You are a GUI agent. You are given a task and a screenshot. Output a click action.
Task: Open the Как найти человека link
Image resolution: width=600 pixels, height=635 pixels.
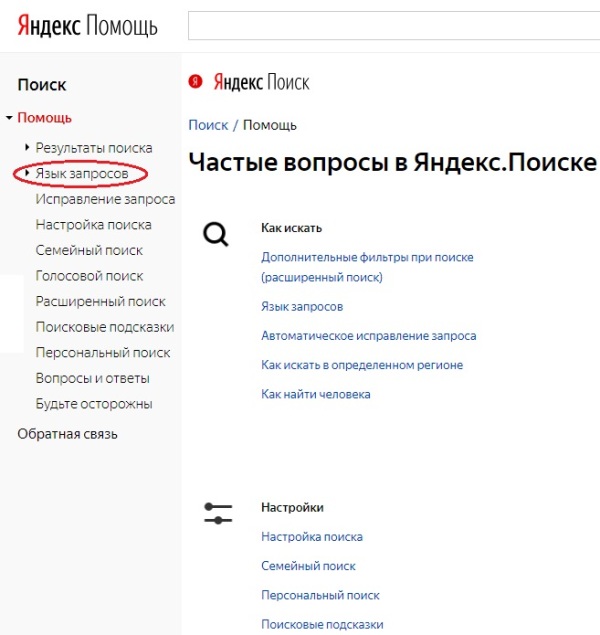316,394
